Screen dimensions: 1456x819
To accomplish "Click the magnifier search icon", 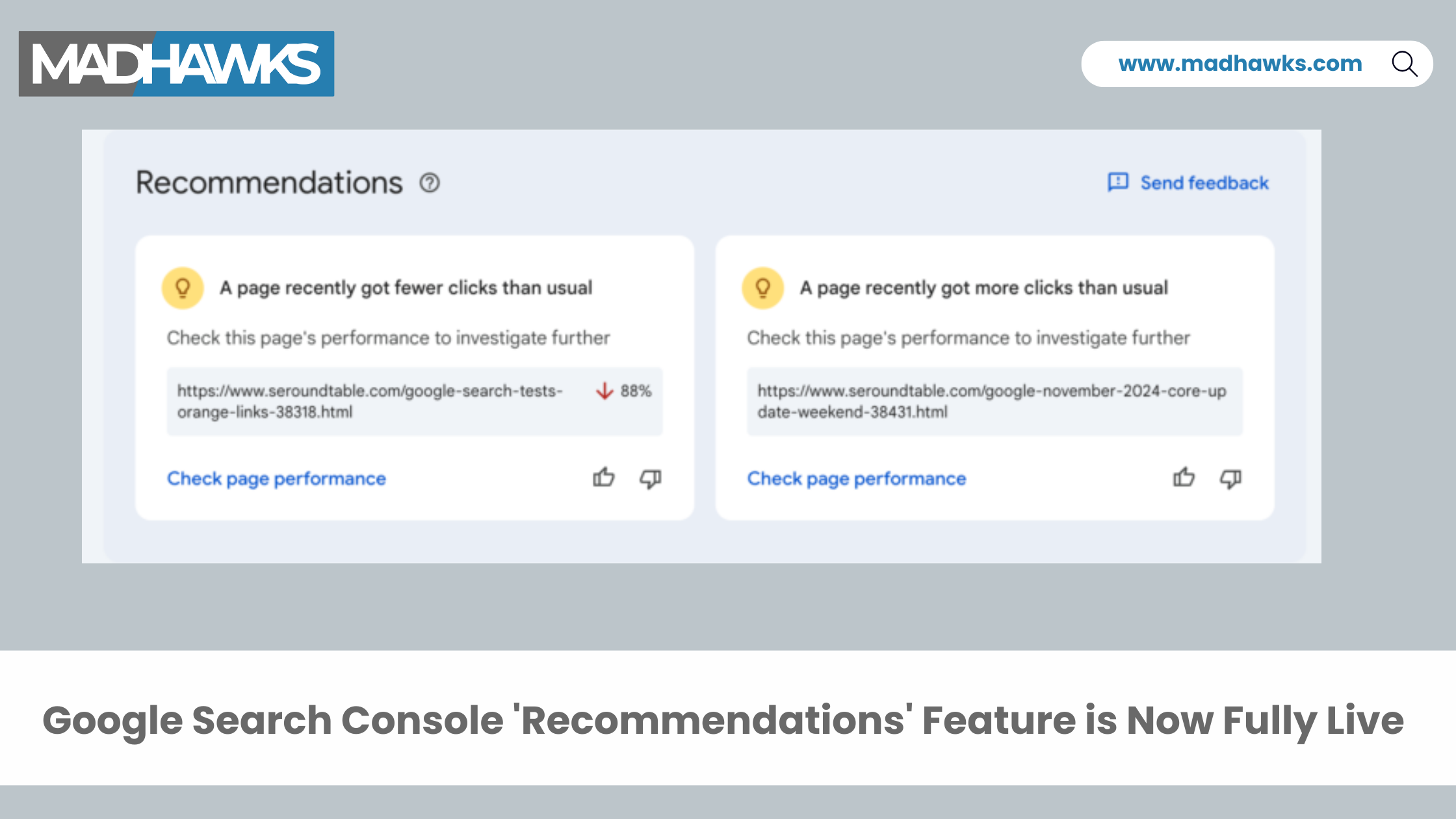I will pyautogui.click(x=1404, y=64).
